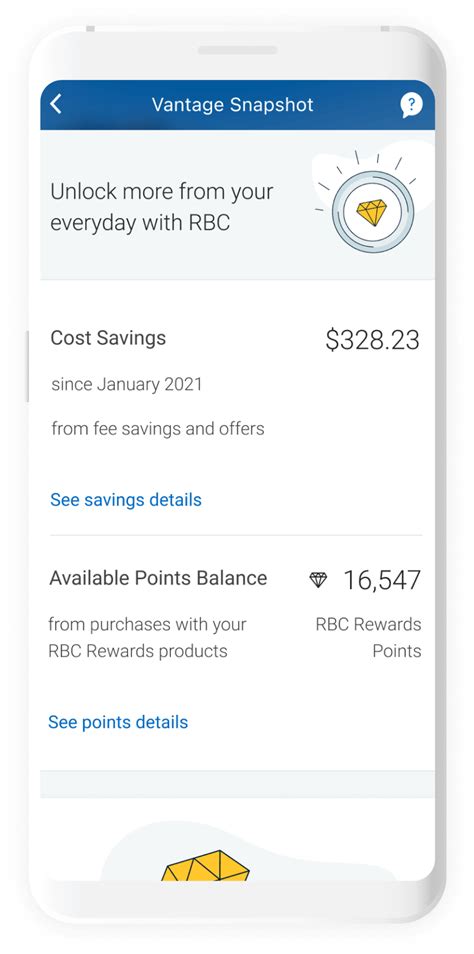Tap the gray divider section below points
474x954 pixels.
click(237, 784)
